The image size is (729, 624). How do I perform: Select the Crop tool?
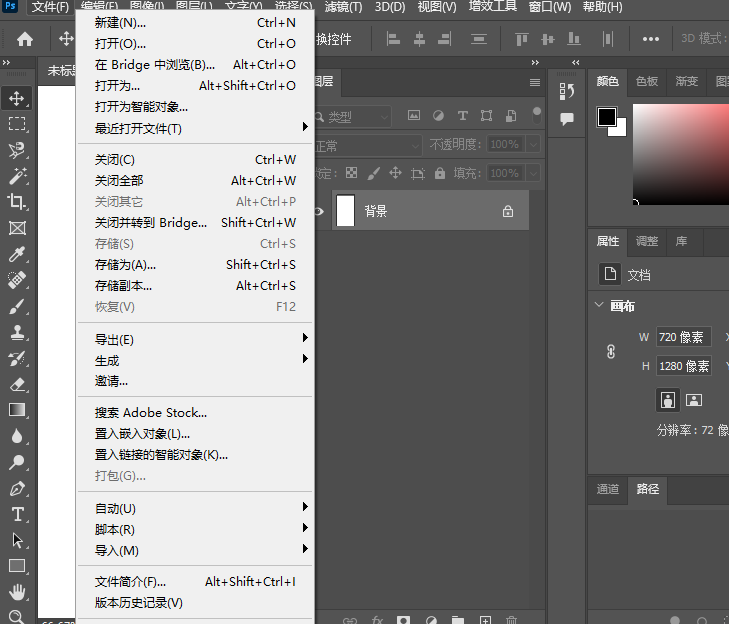coord(17,202)
